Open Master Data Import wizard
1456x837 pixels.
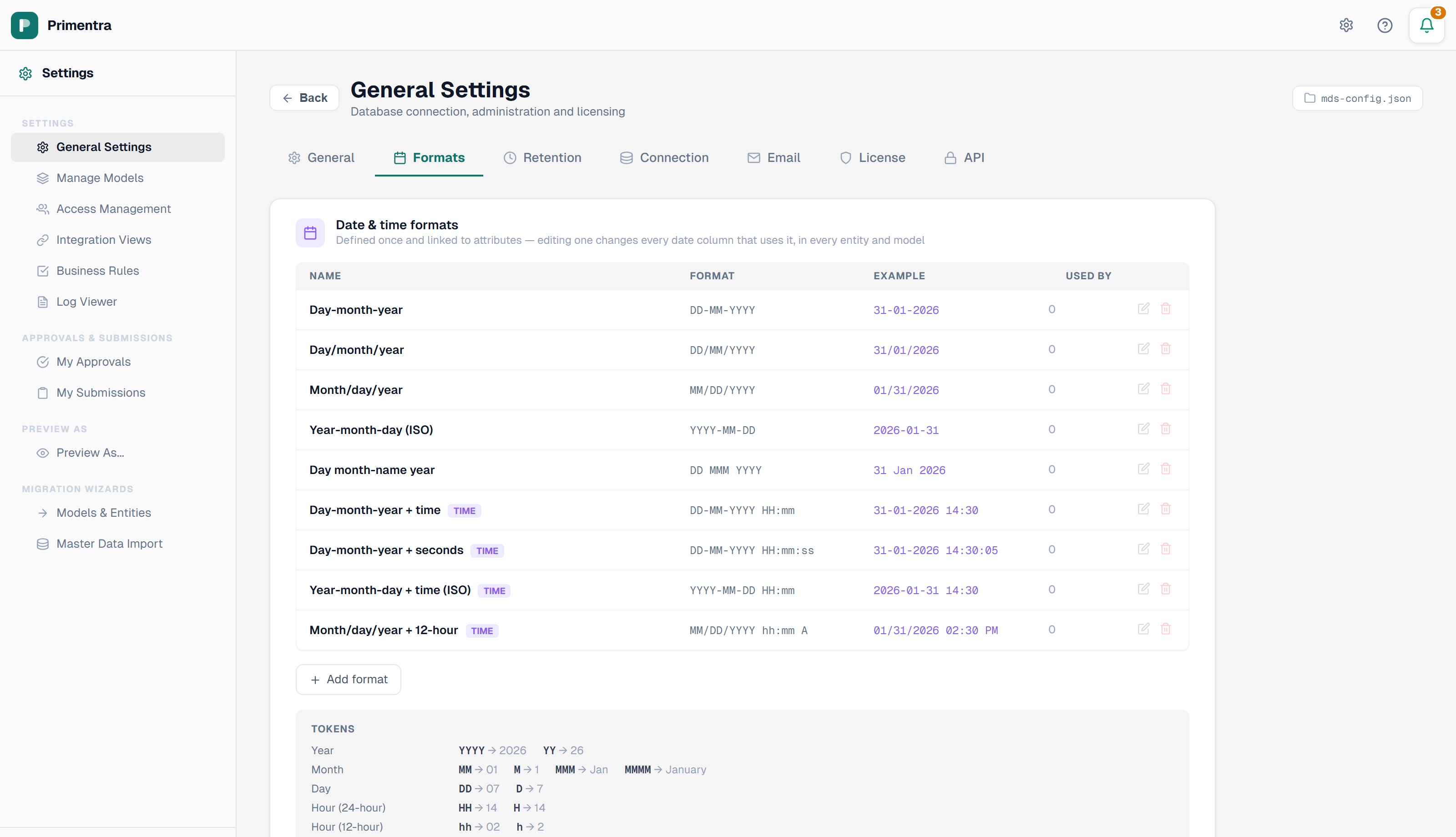(117, 544)
